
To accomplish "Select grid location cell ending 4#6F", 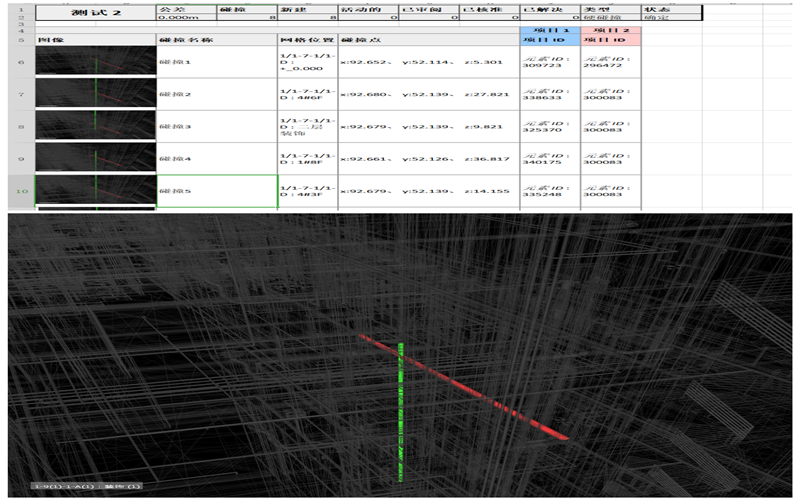I will coord(308,94).
